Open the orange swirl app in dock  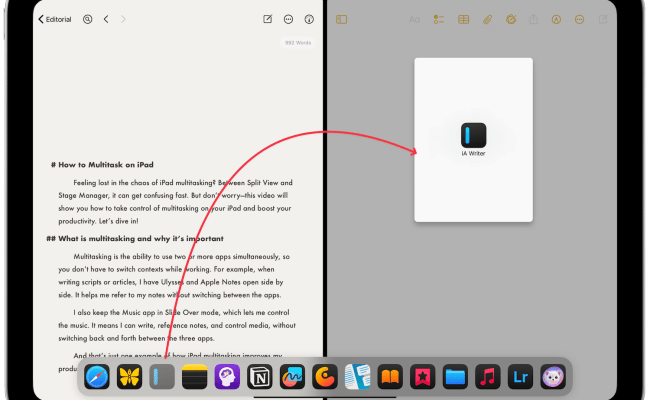point(325,377)
